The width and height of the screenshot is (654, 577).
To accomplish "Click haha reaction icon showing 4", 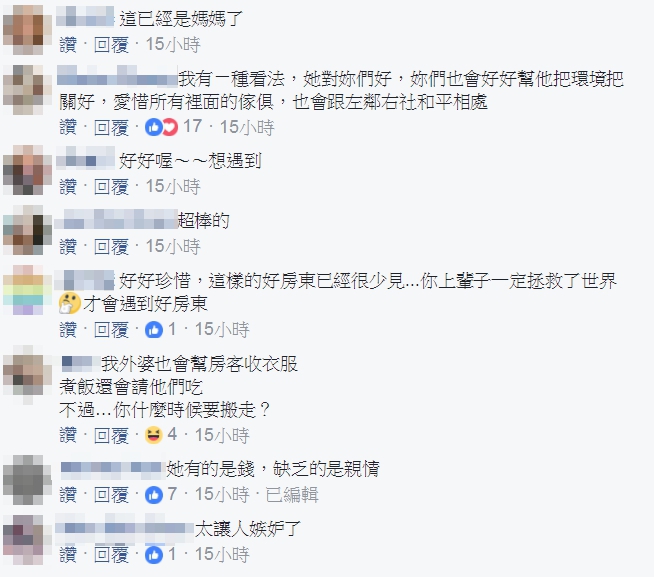I will click(x=153, y=435).
